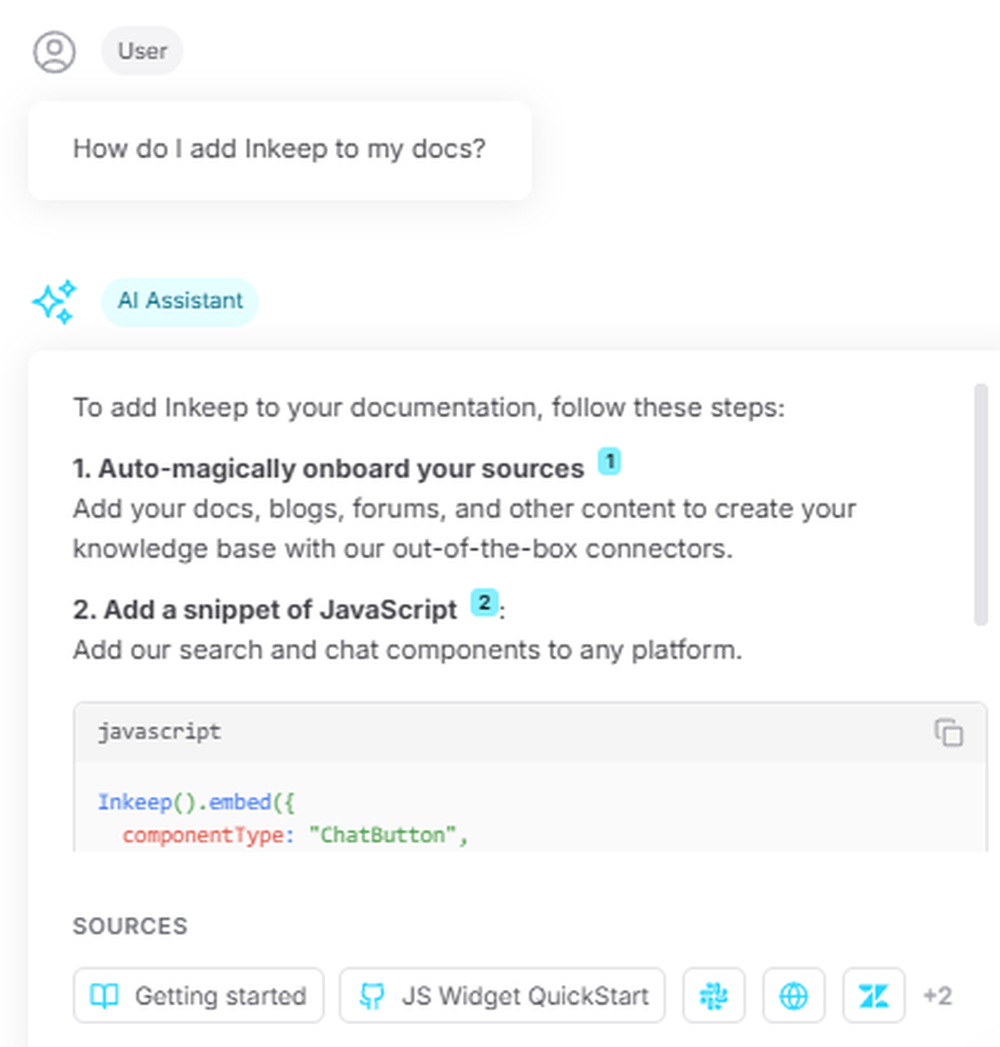Open the globe website source

coord(794,996)
